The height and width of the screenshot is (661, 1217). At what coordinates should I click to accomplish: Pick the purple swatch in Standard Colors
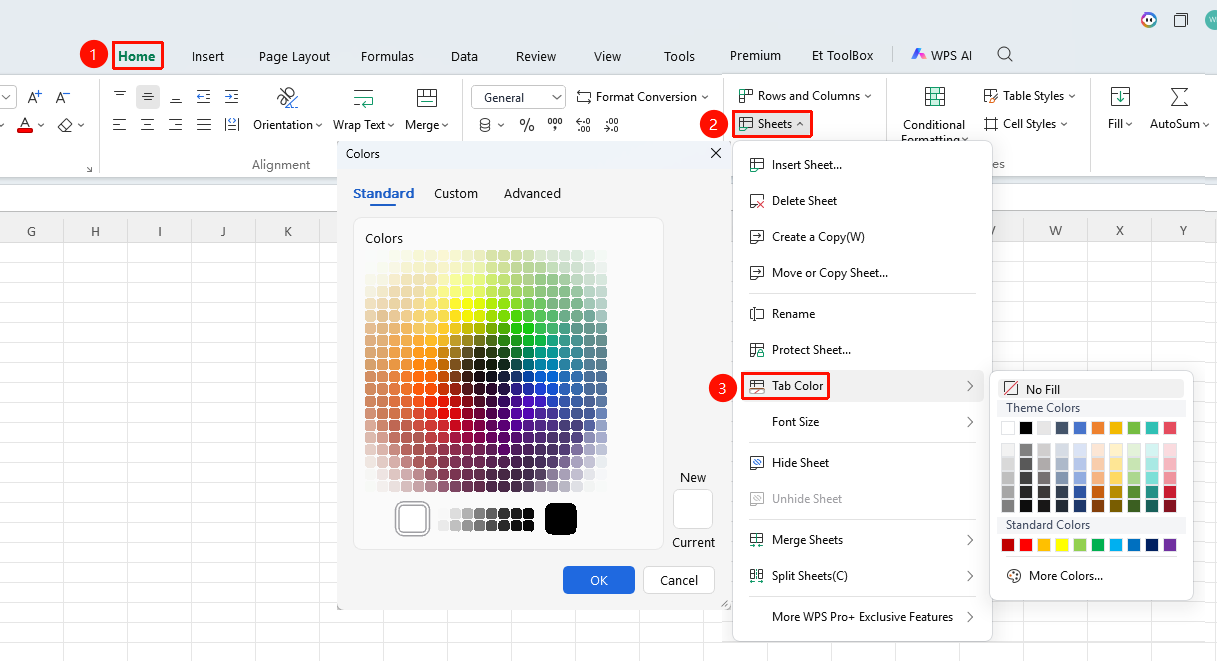[1170, 545]
